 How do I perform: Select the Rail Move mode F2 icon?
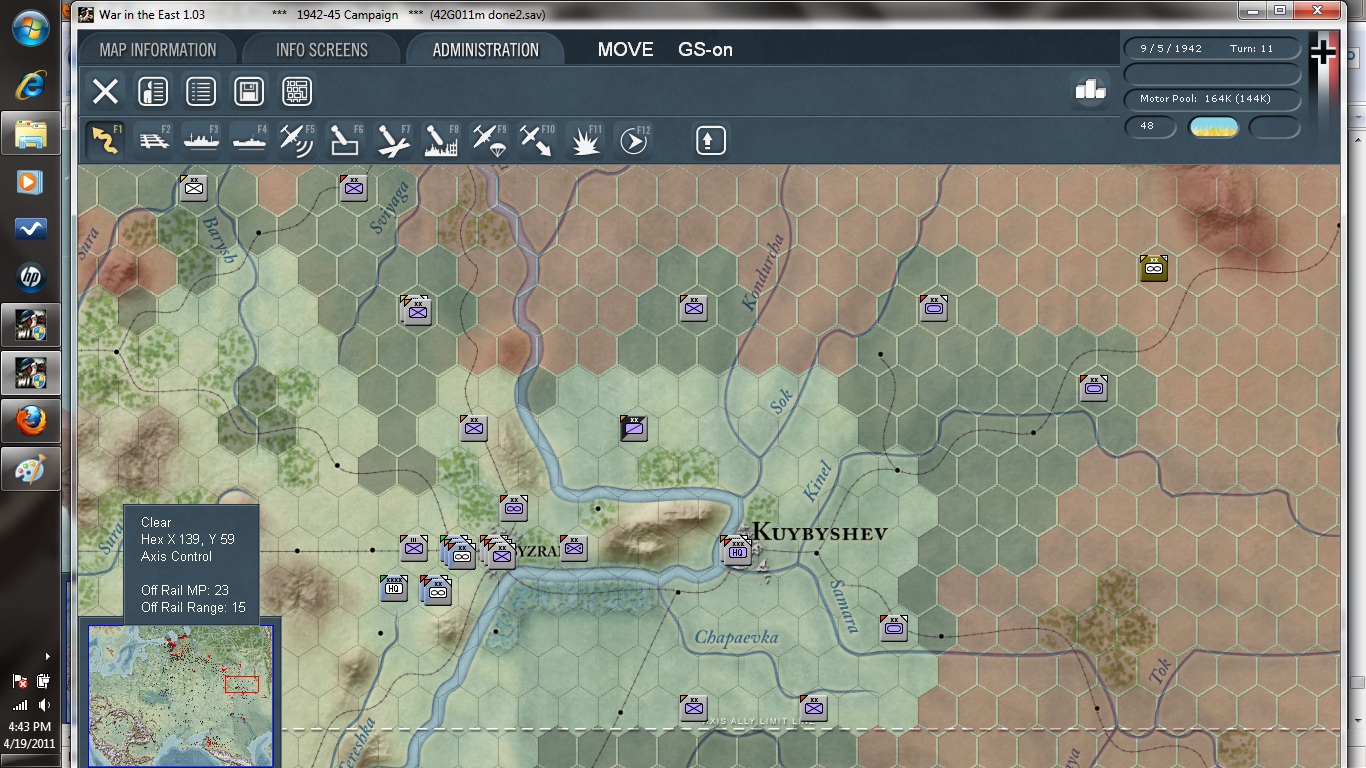[x=153, y=140]
